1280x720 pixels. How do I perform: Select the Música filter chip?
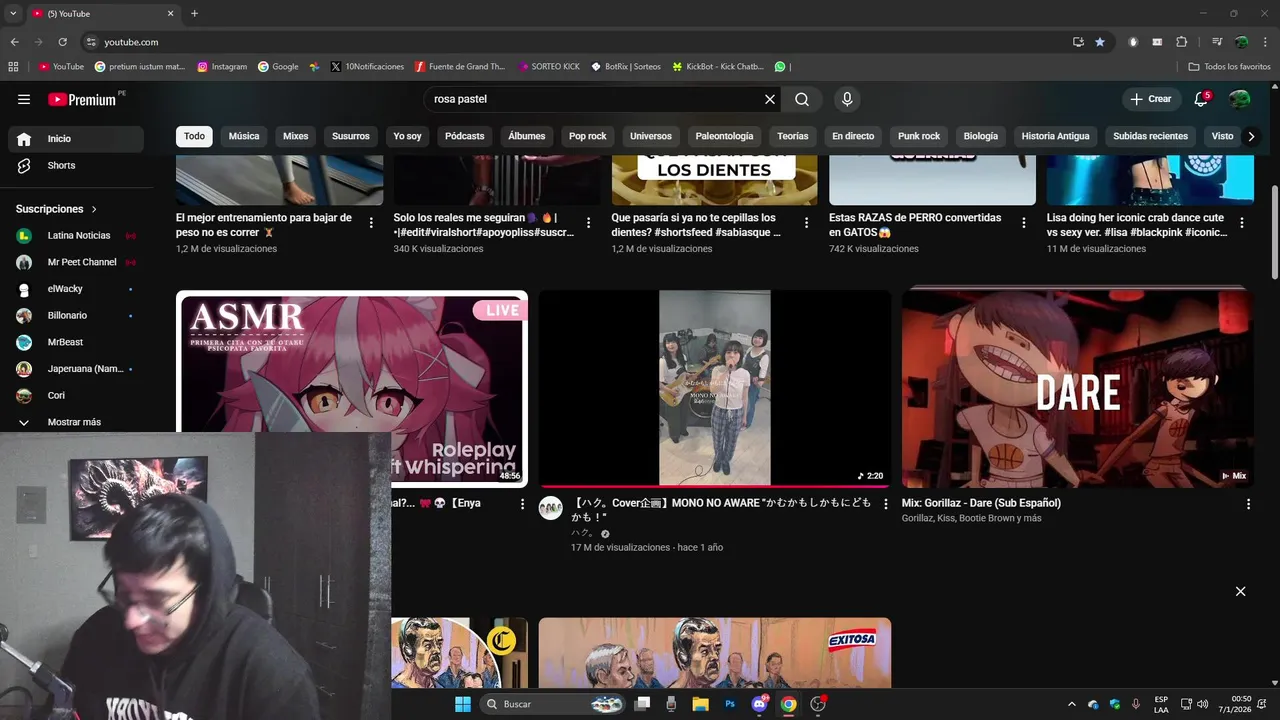coord(244,136)
